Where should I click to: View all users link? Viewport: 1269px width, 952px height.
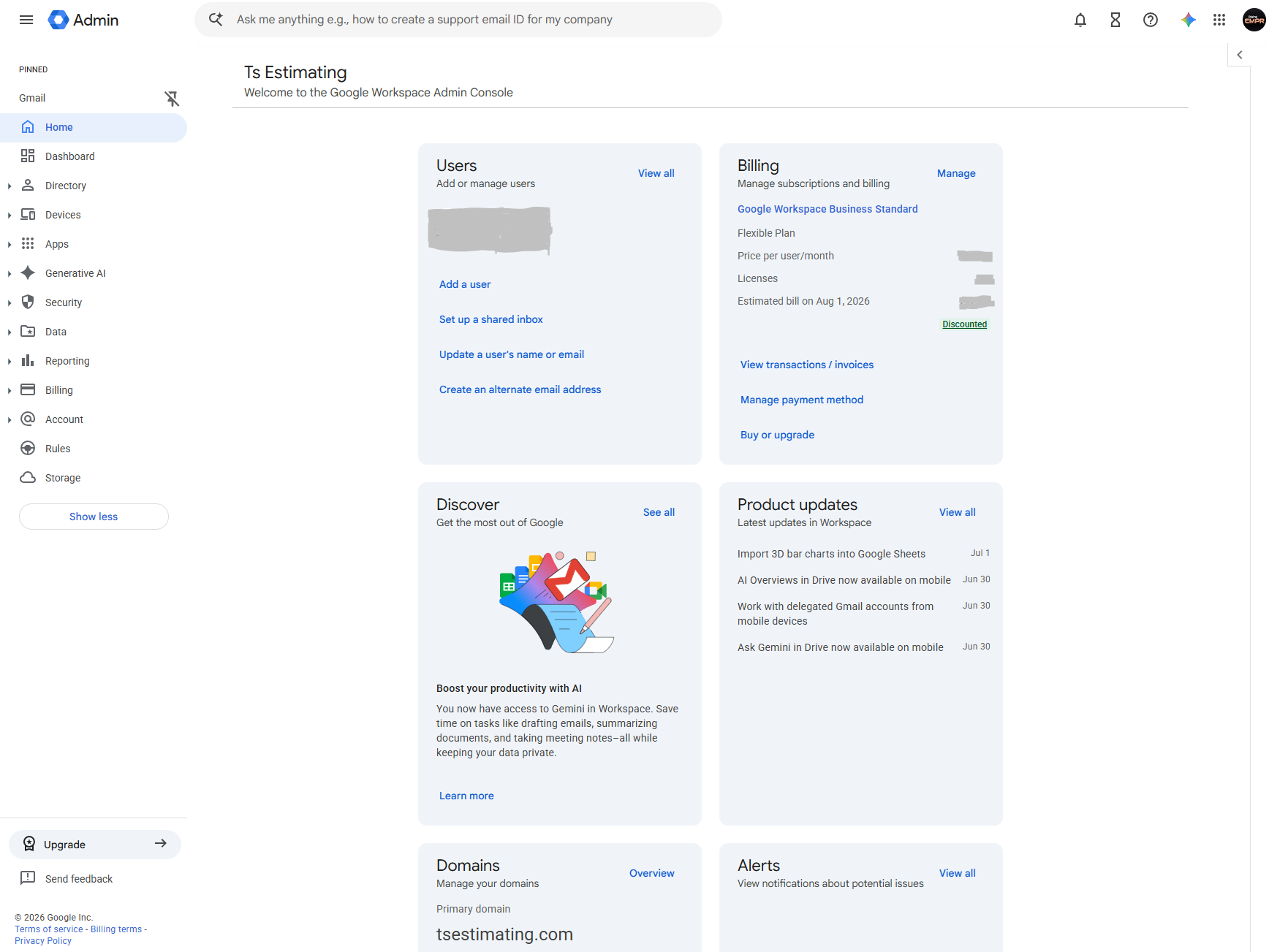(x=656, y=173)
